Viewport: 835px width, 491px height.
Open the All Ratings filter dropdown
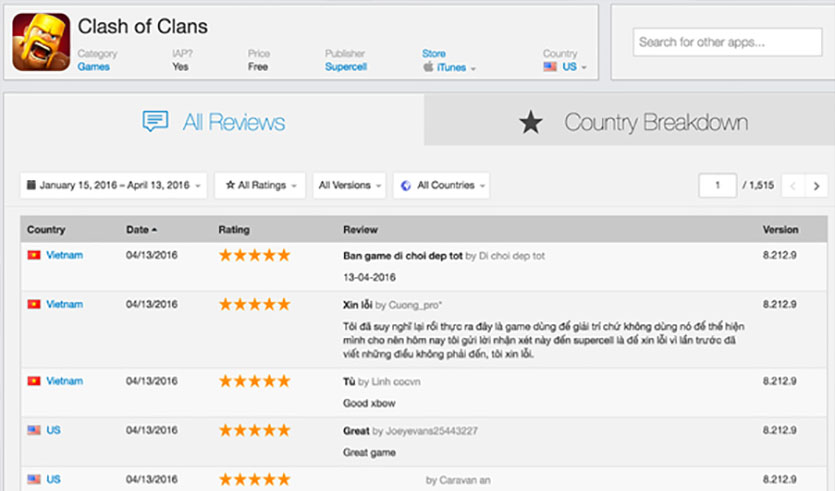(x=260, y=185)
